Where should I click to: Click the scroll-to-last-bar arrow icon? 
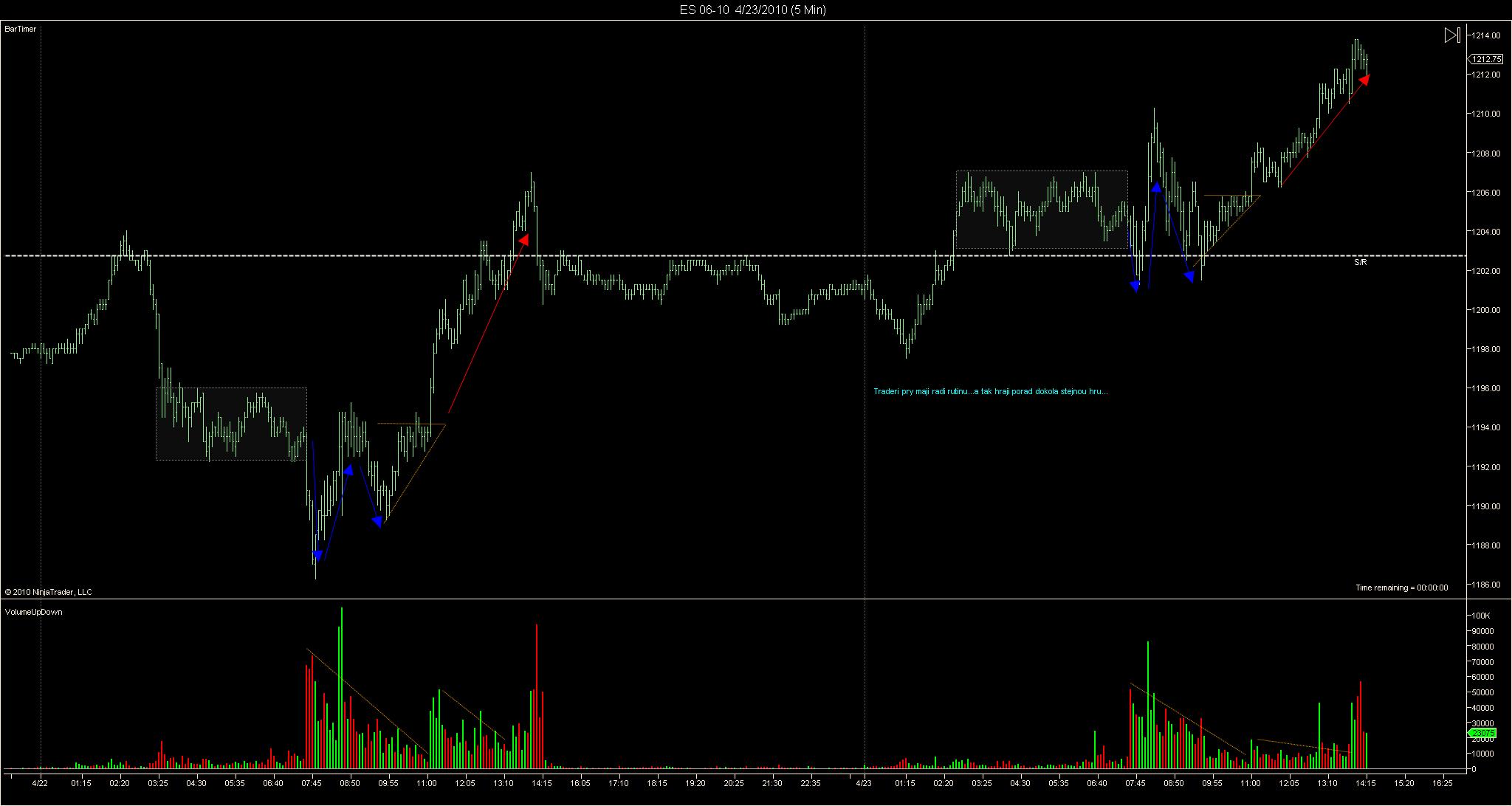pos(1451,35)
